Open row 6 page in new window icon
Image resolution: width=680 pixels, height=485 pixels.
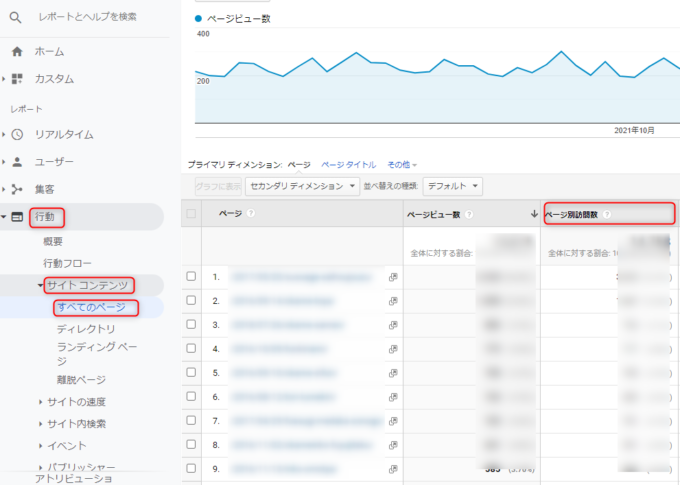pos(393,397)
